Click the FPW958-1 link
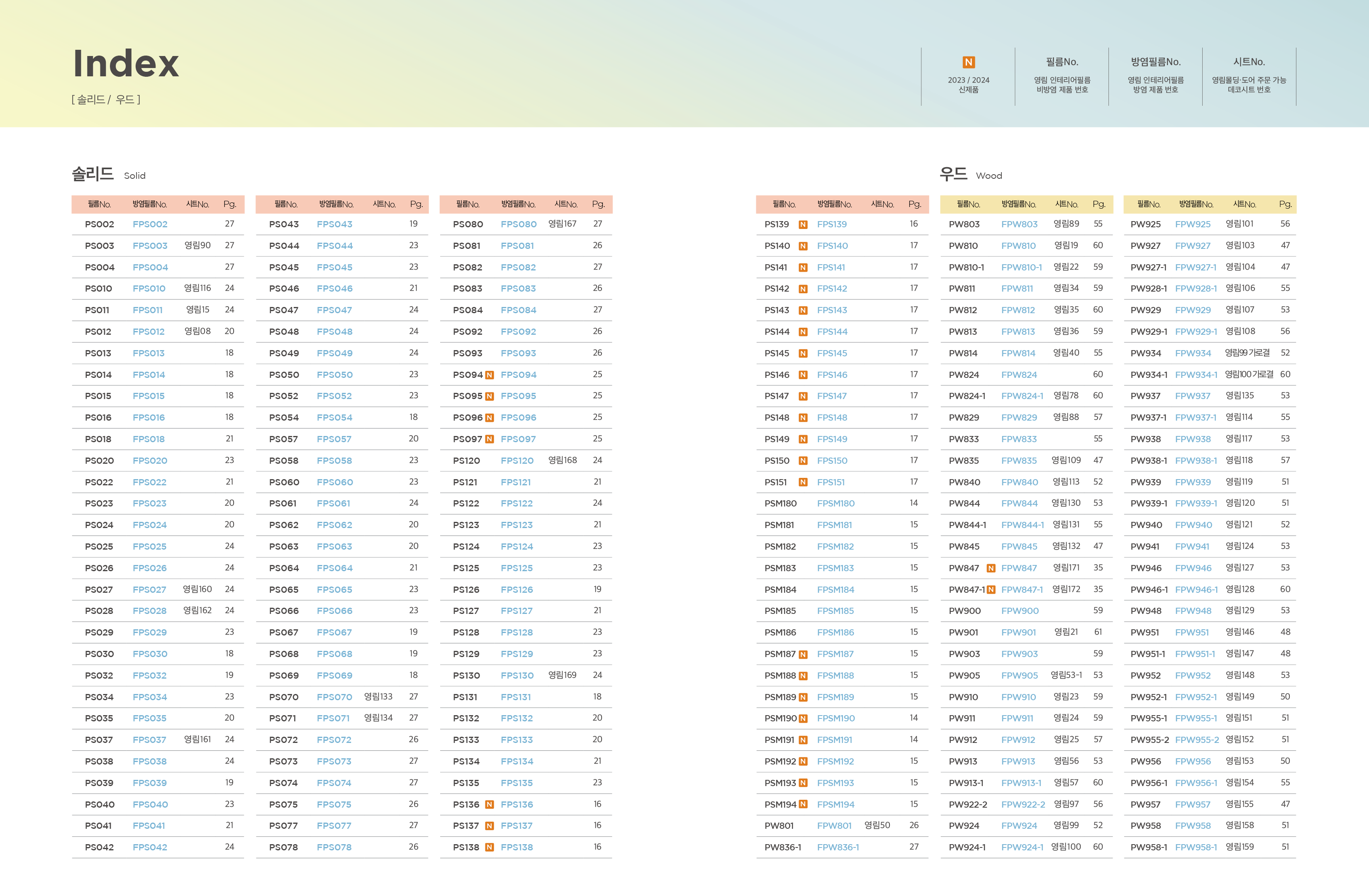This screenshot has height=896, width=1369. 1196,847
